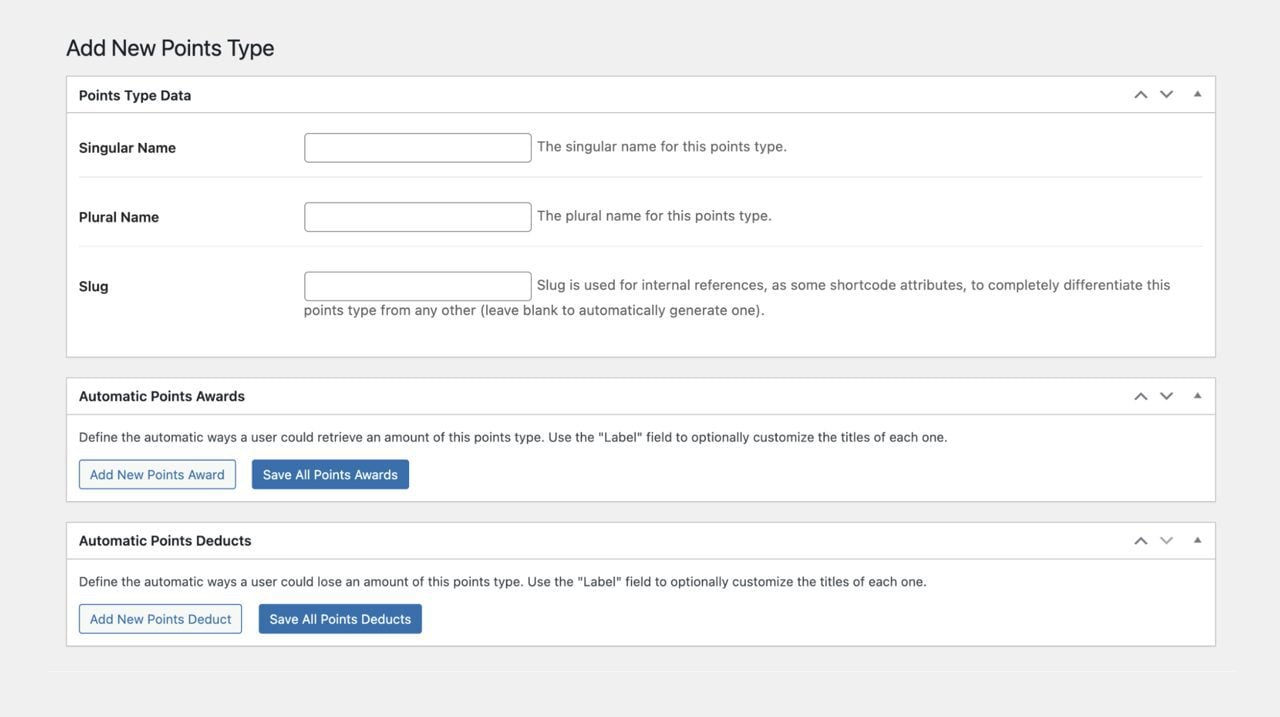Collapse the Automatic Points Awards panel
Screen dimensions: 1280x717
[1195, 394]
